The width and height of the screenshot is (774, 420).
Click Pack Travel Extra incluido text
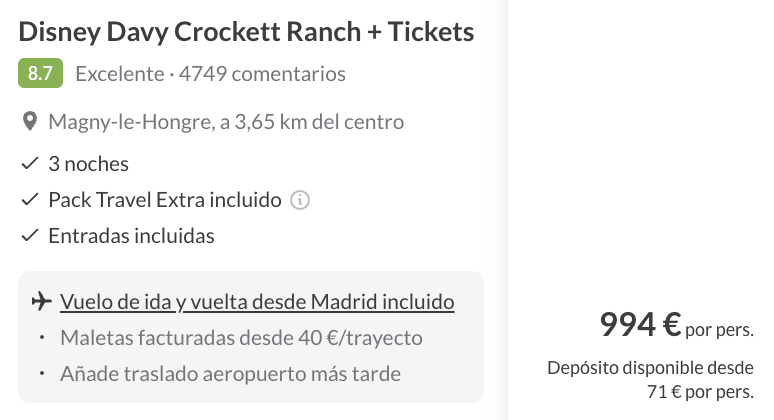(165, 200)
